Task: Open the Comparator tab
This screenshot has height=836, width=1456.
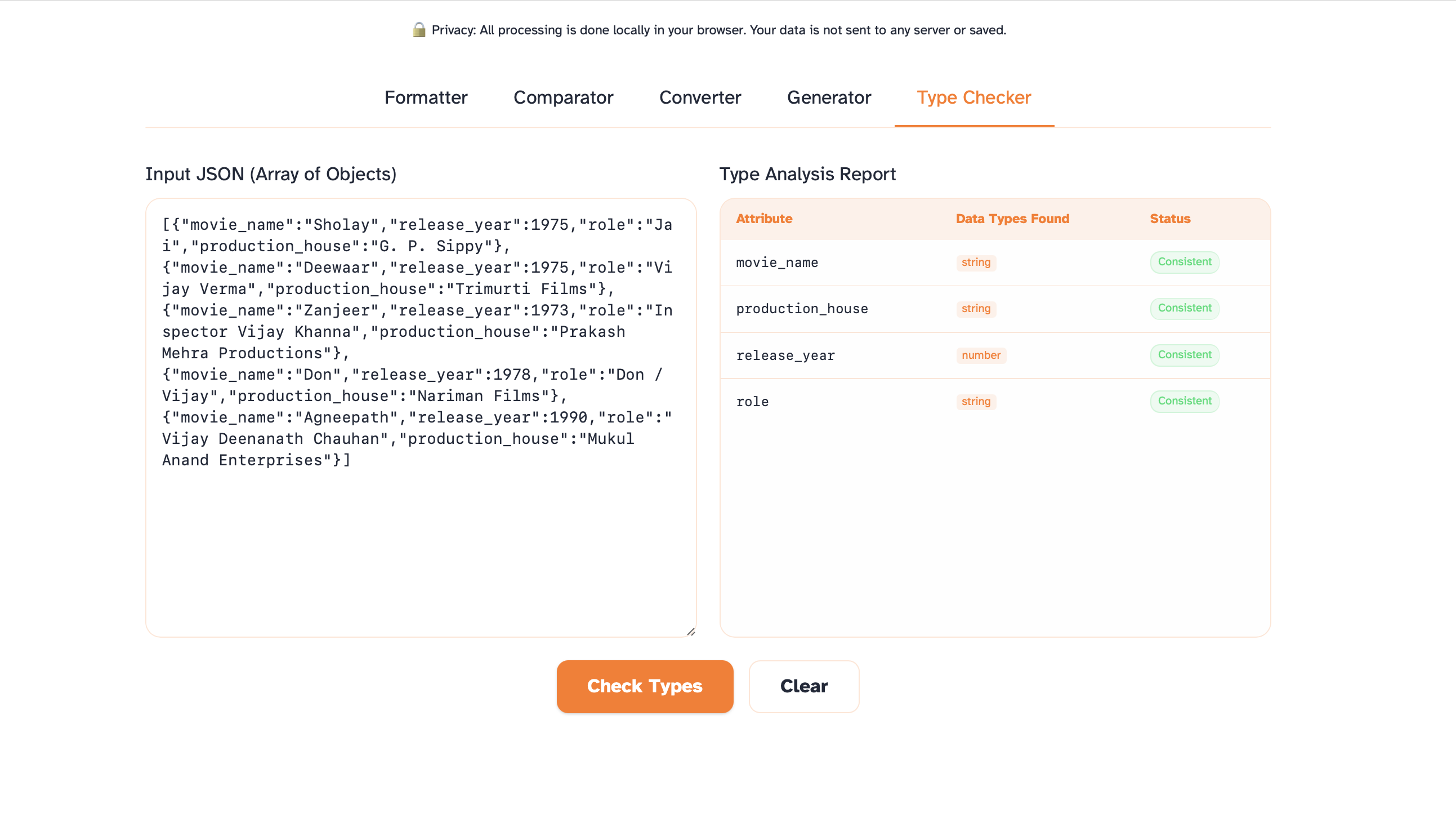Action: pyautogui.click(x=563, y=97)
